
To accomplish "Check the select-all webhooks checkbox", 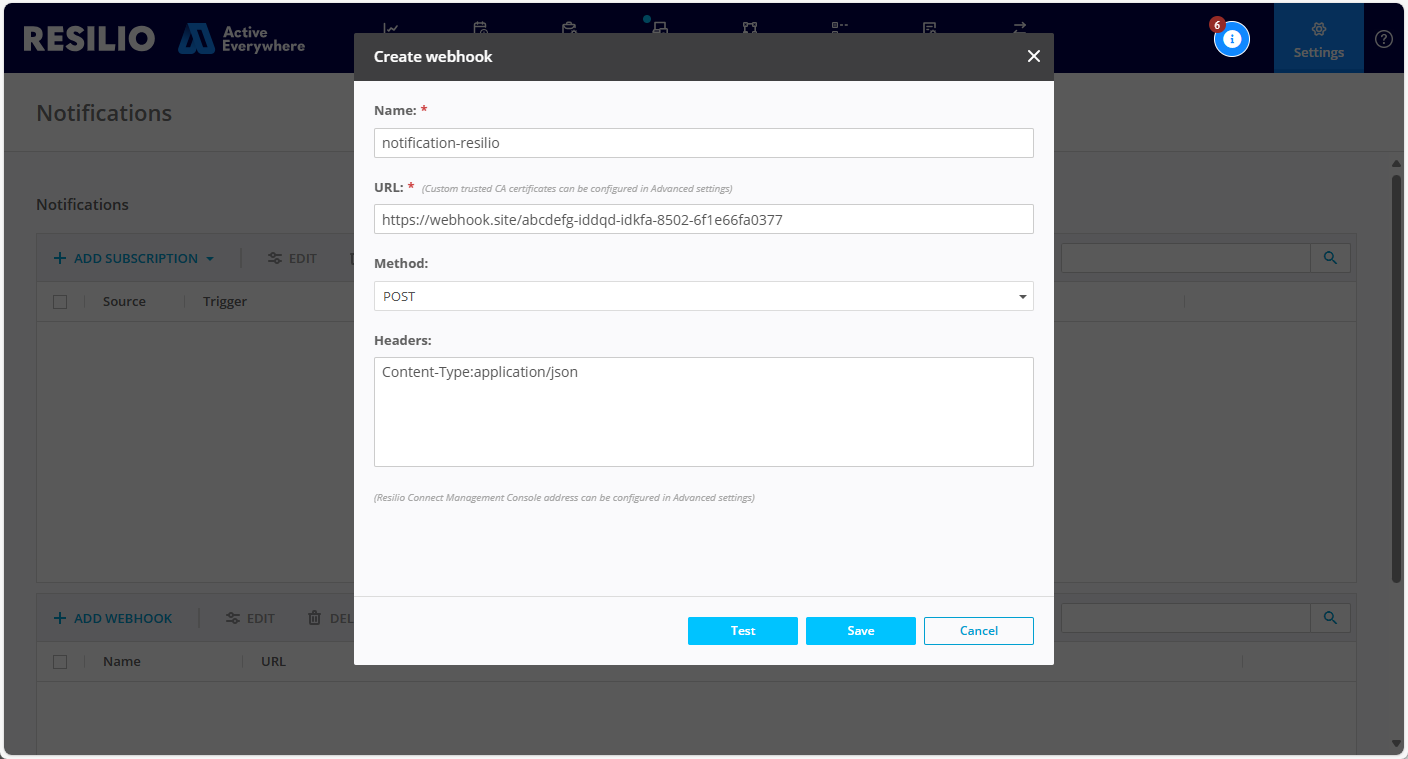I will 60,661.
